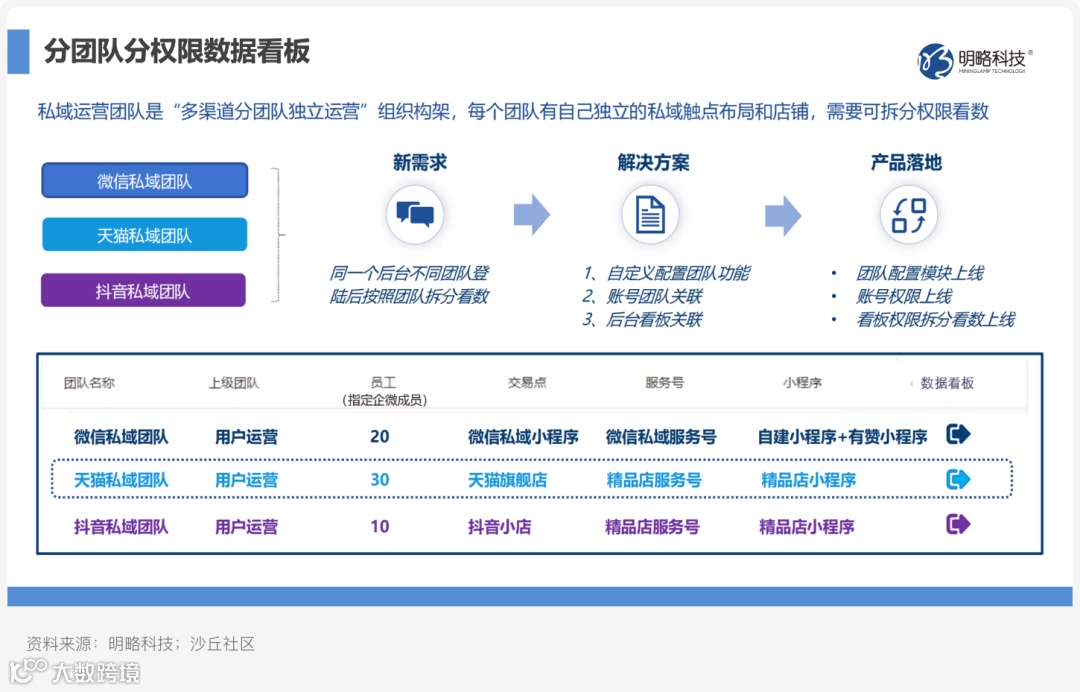Click 账号权限上线 bullet

tap(904, 297)
